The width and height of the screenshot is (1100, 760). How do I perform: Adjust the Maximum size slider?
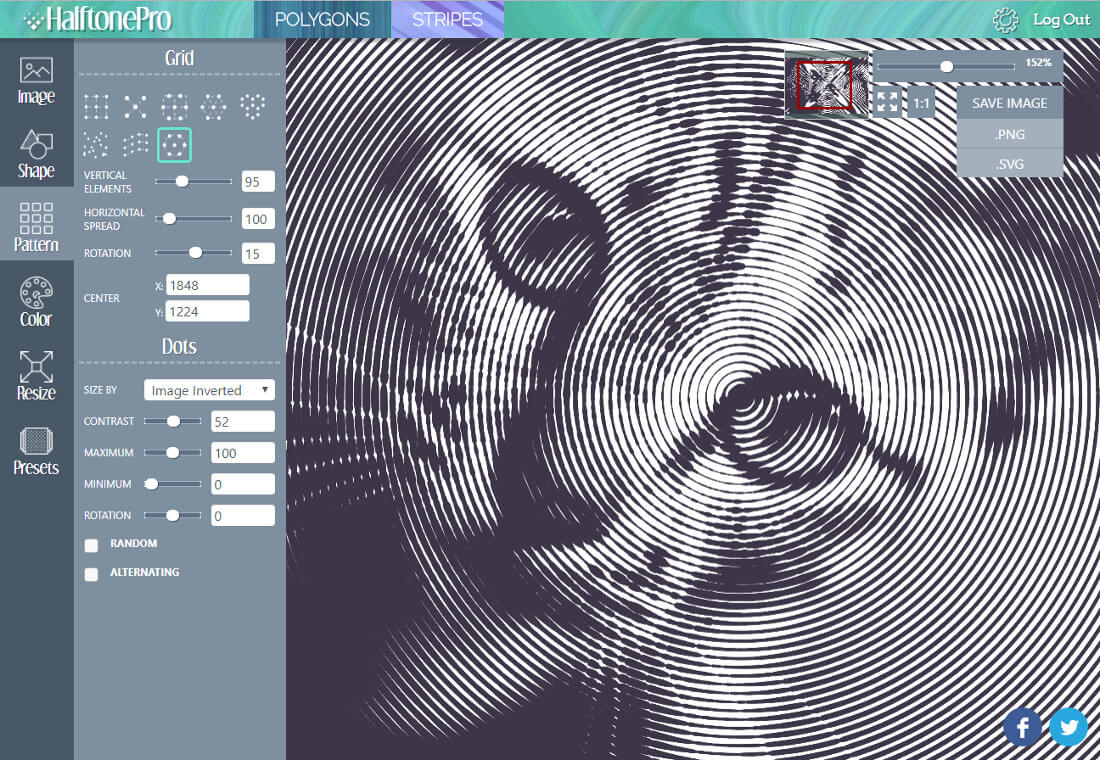tap(173, 453)
